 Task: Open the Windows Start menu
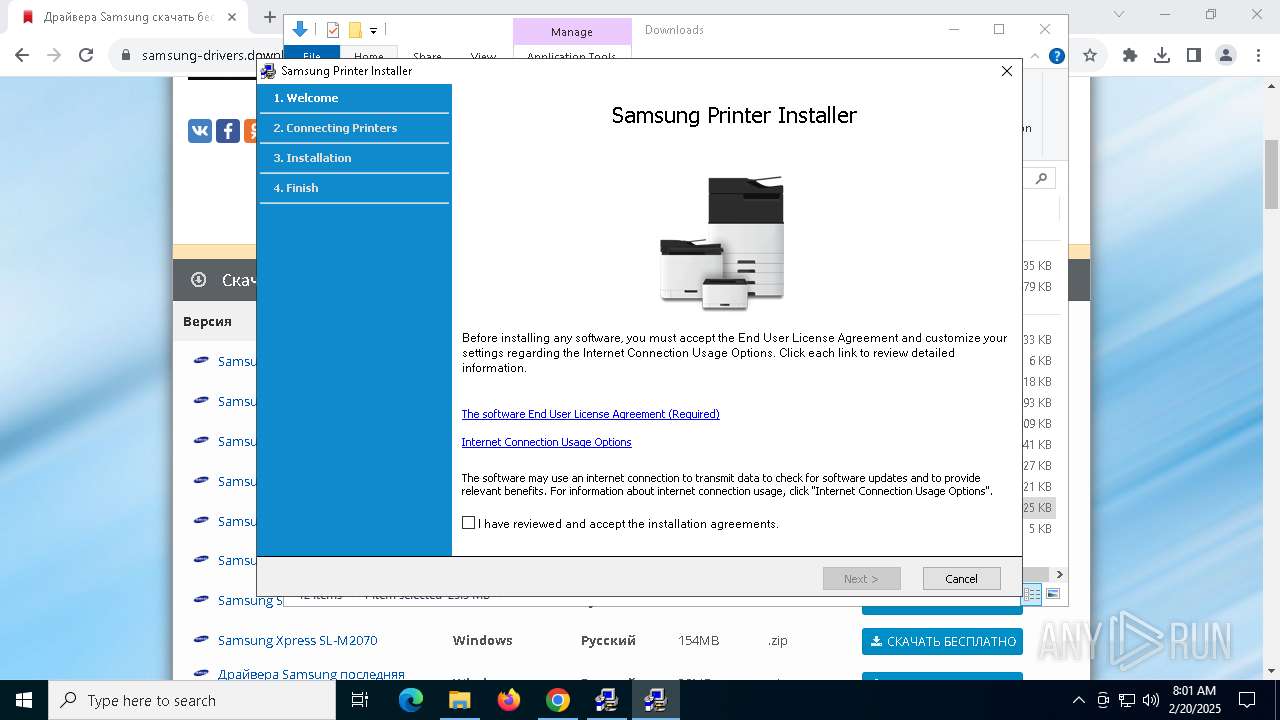point(24,700)
